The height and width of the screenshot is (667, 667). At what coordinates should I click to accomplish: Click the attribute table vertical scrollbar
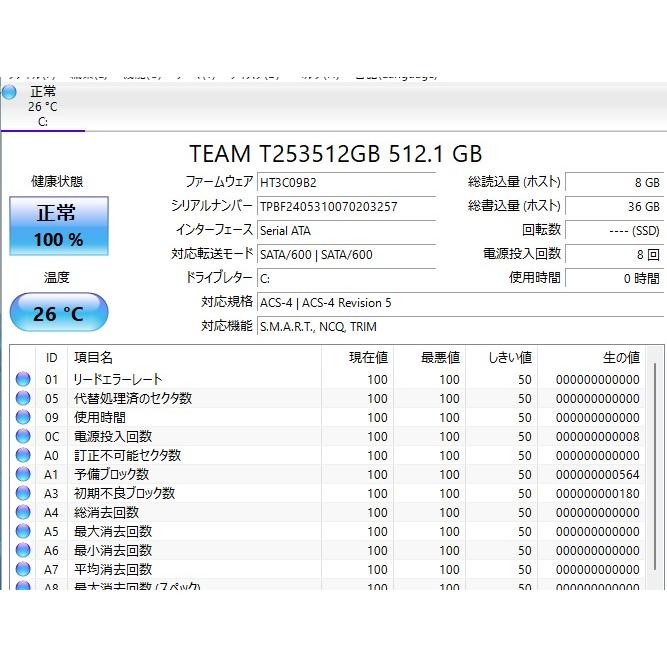(655, 467)
